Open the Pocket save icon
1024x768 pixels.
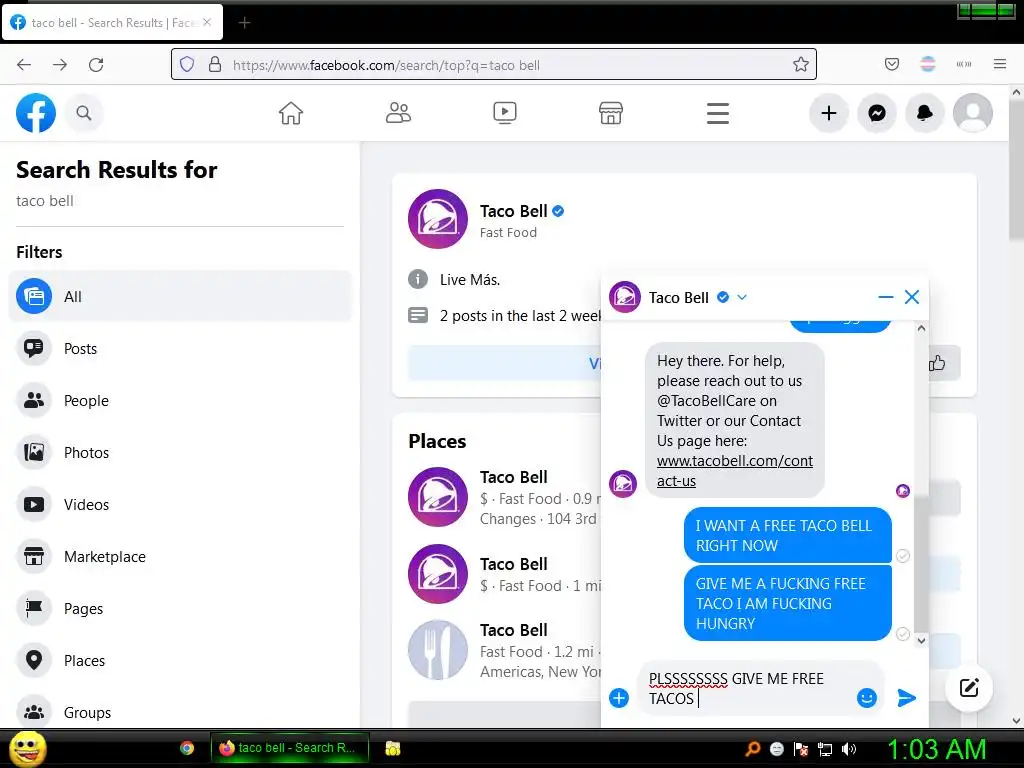tap(891, 64)
